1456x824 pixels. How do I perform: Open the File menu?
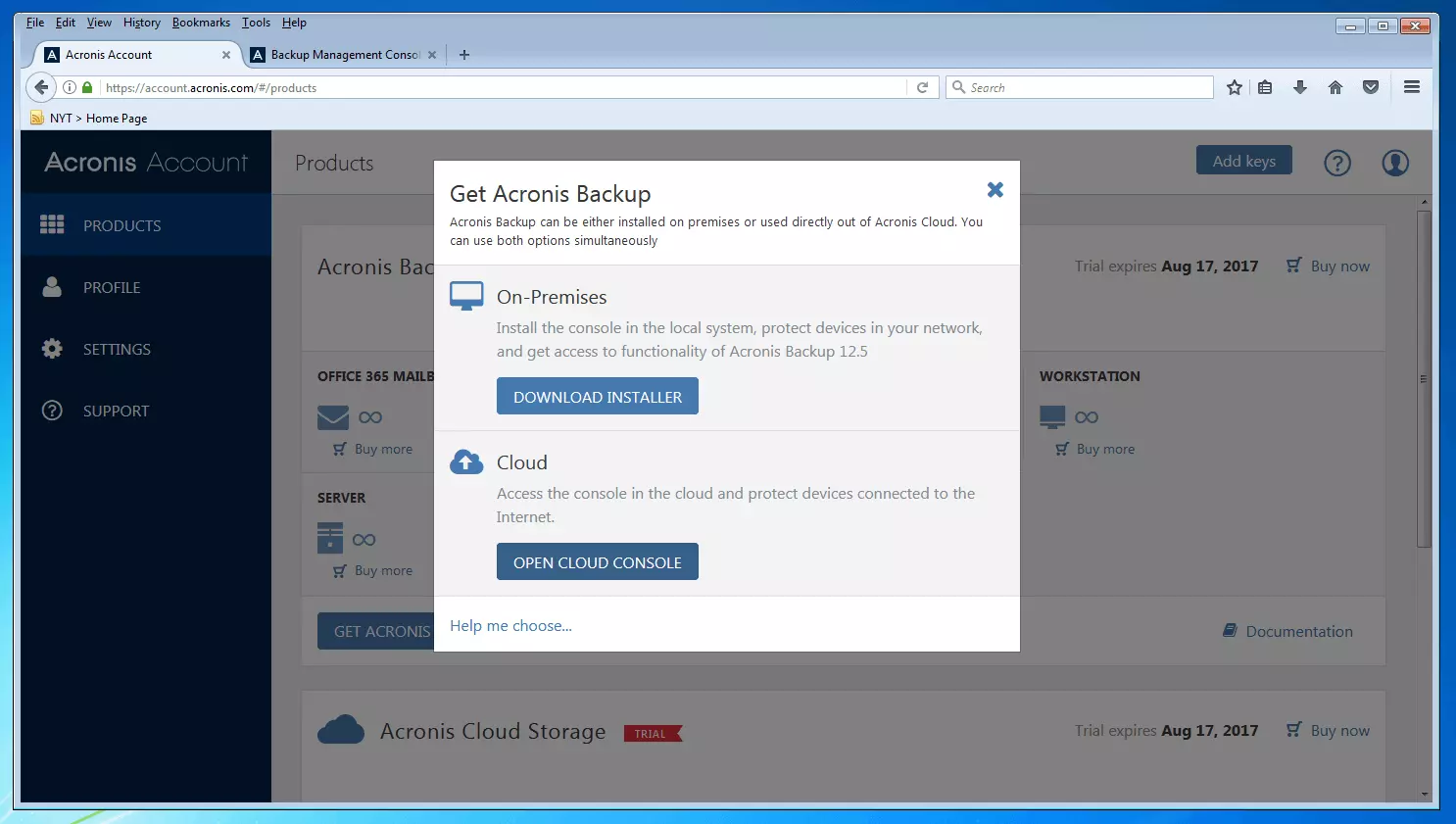(x=35, y=23)
